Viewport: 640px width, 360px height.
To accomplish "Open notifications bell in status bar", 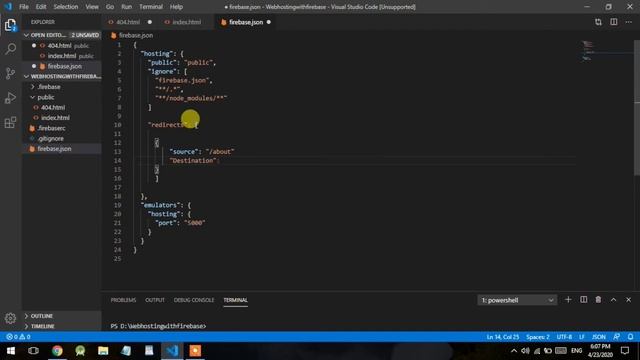I will click(631, 337).
